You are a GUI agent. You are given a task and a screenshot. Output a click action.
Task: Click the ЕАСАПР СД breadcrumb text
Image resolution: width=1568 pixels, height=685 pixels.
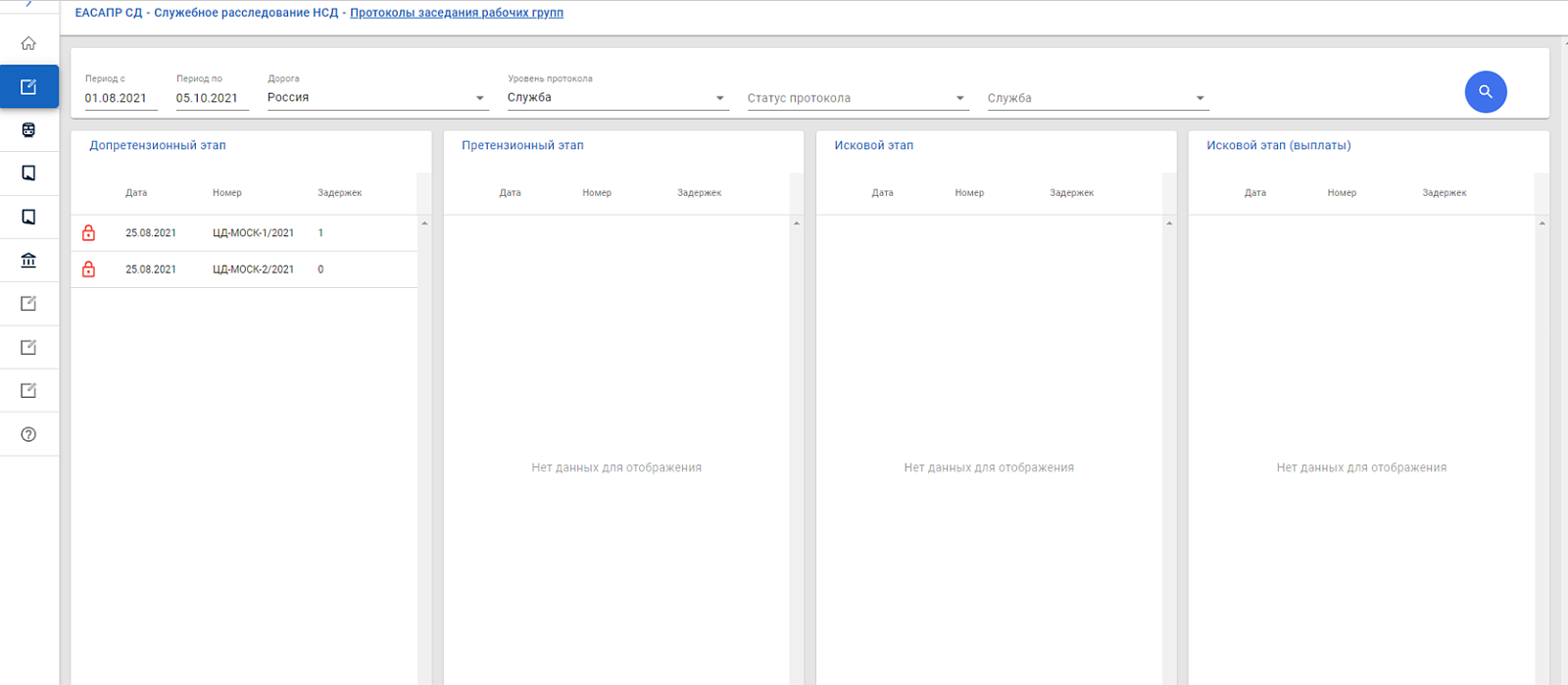click(109, 13)
